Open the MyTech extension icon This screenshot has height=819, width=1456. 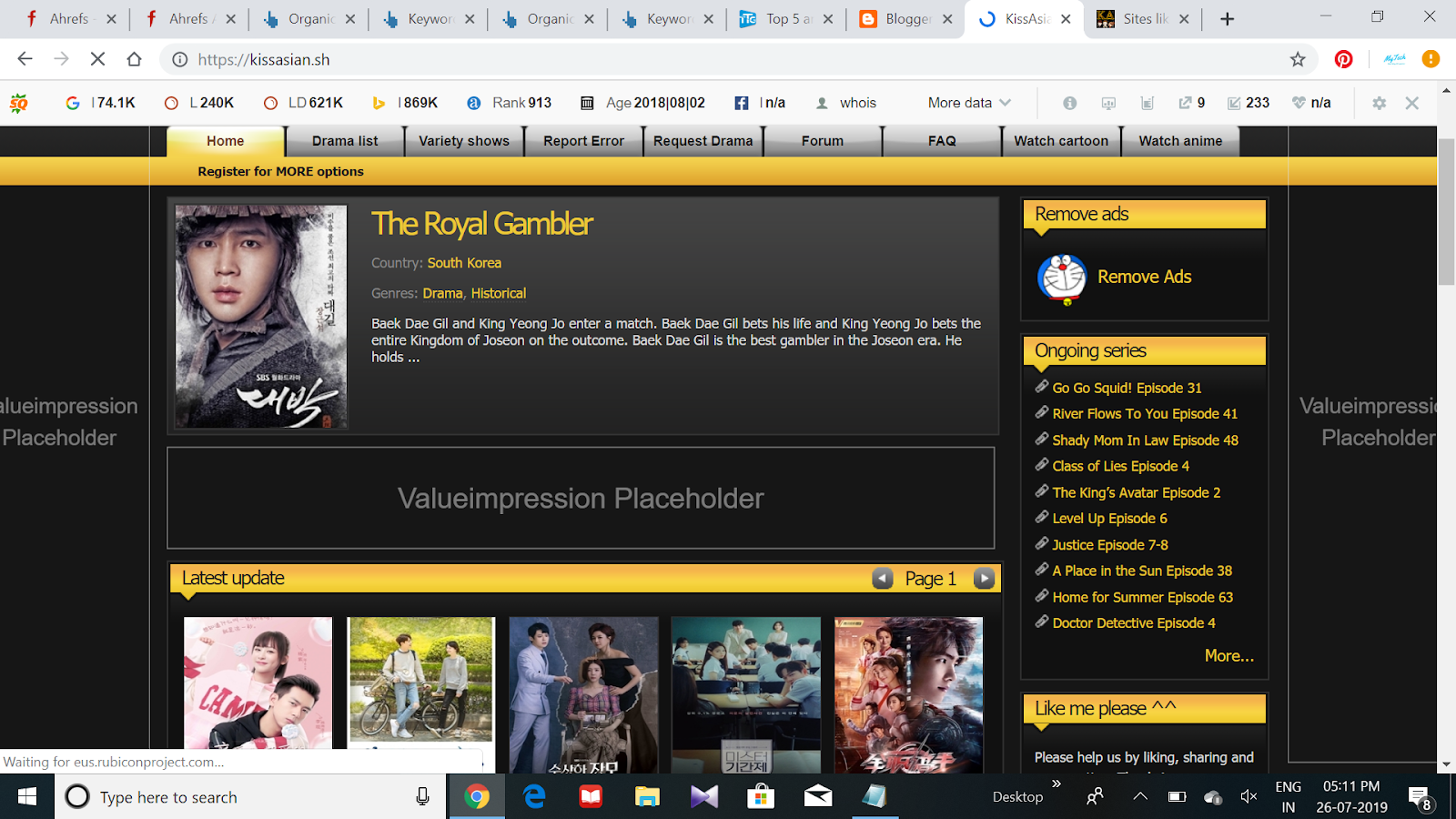pyautogui.click(x=1394, y=59)
